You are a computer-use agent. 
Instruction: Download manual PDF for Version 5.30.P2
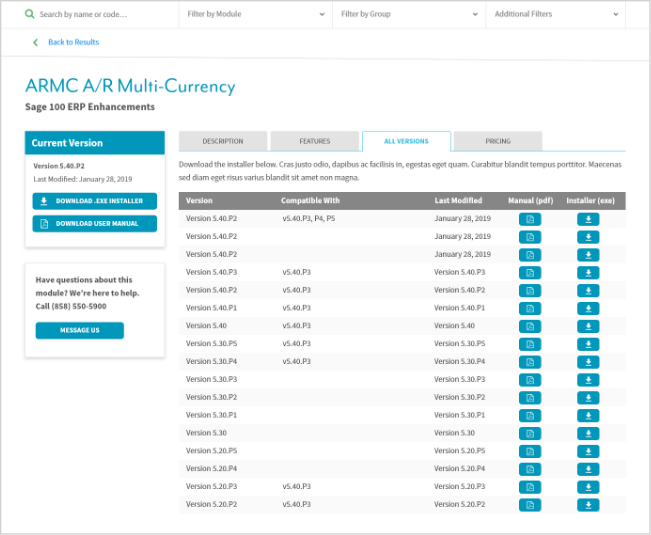(530, 397)
